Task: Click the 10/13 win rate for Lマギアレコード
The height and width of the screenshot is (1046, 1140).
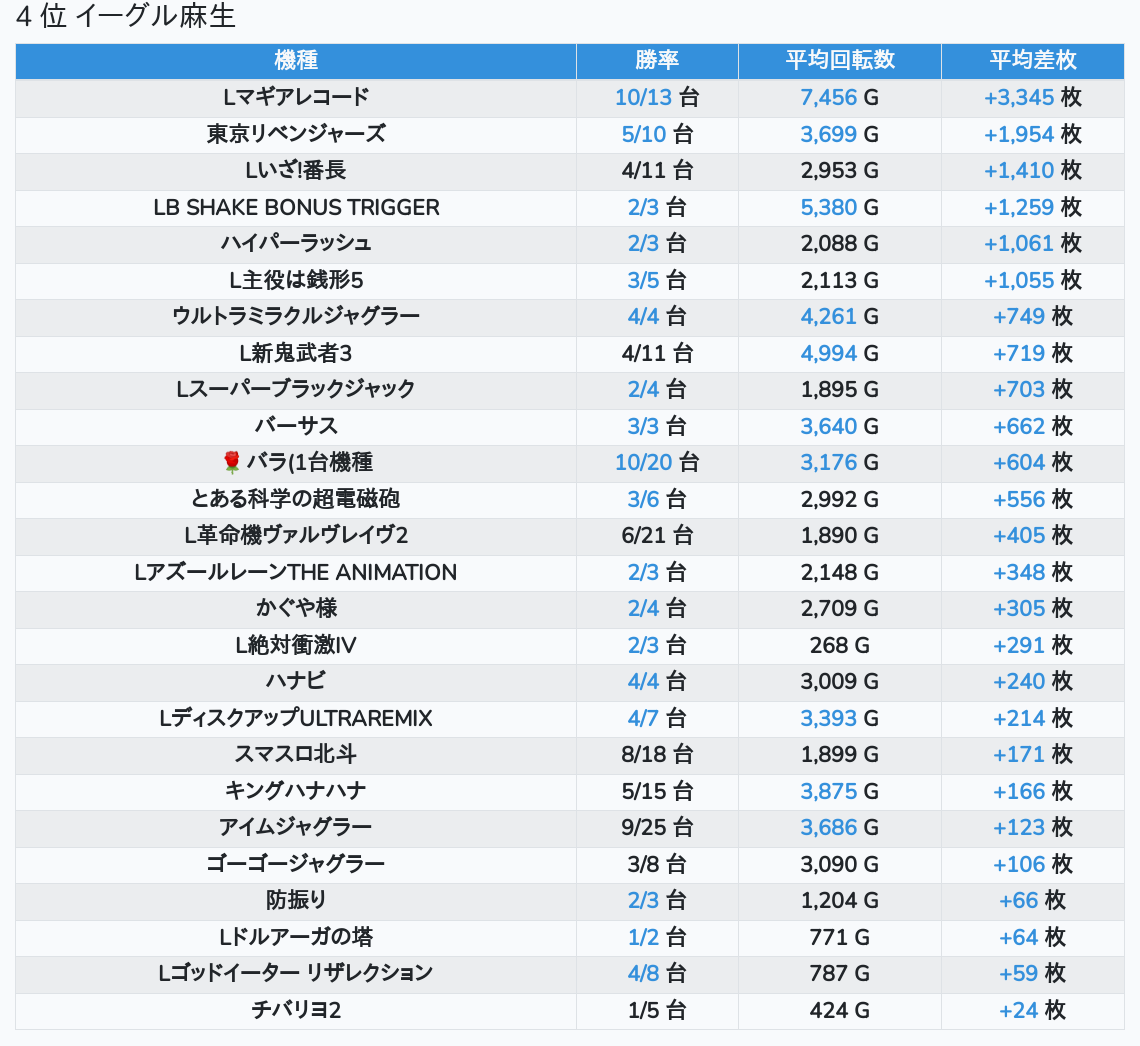Action: click(x=643, y=97)
